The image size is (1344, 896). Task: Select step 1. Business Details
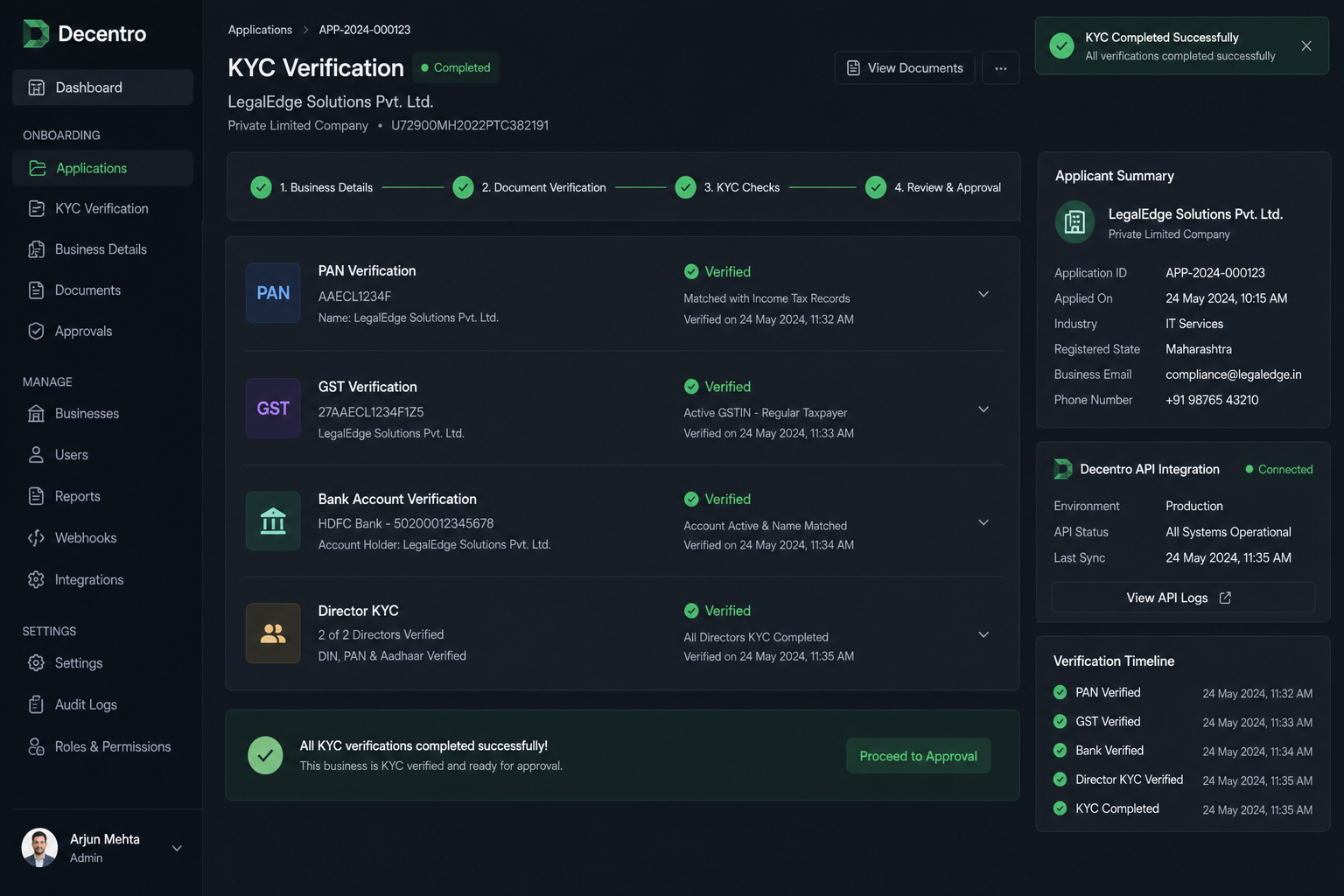[x=311, y=187]
